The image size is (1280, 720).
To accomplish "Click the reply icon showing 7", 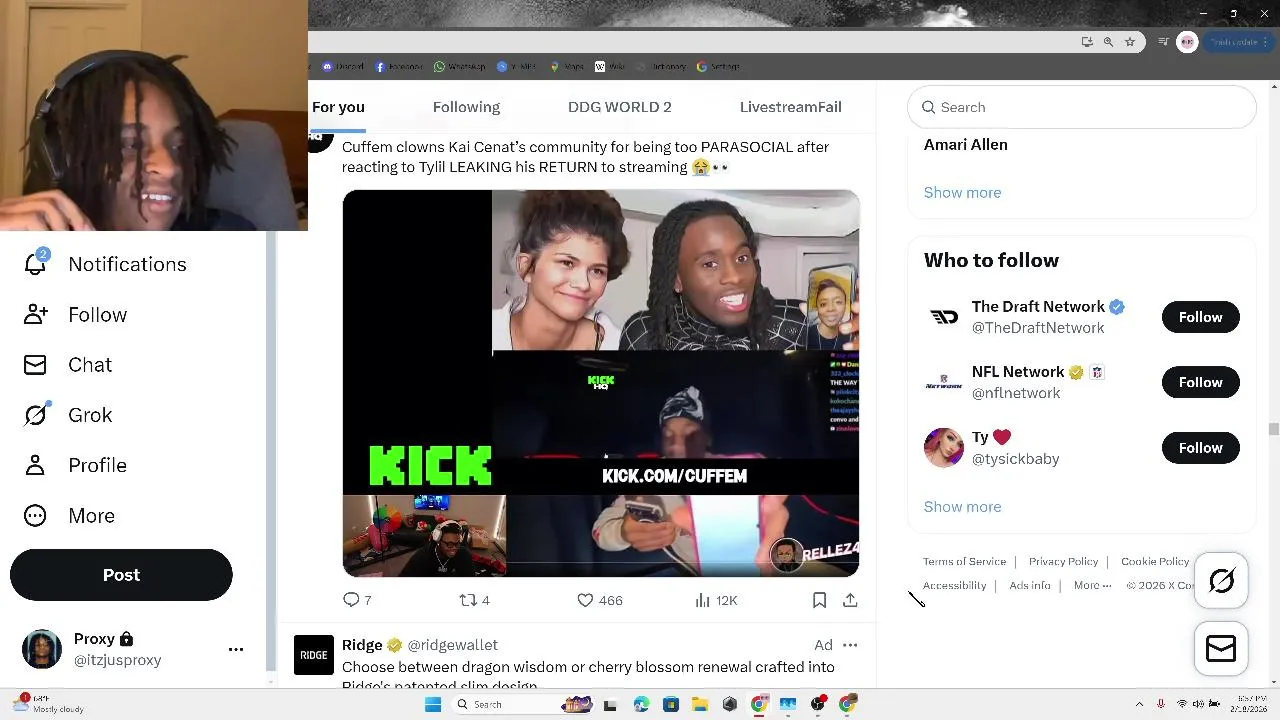I will [351, 600].
